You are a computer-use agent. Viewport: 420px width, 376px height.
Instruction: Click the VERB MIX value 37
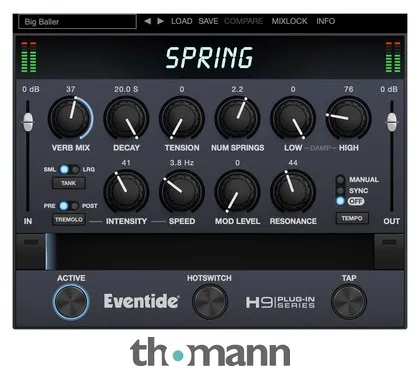click(71, 89)
